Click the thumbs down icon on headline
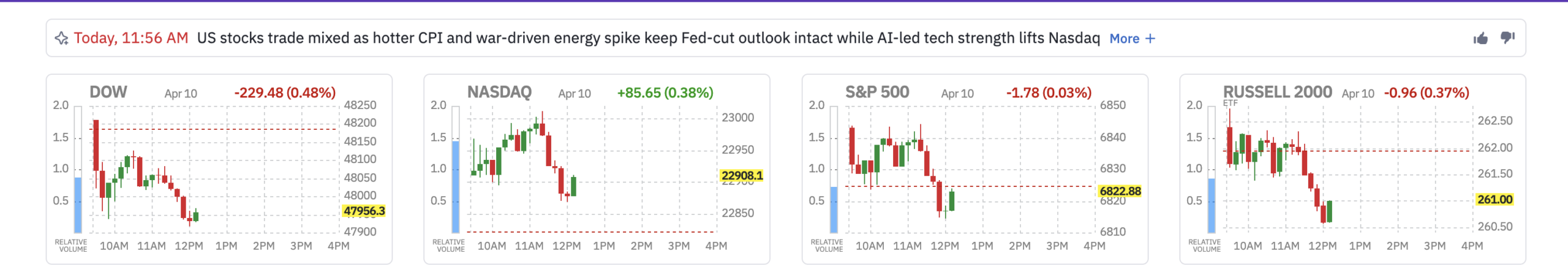 pyautogui.click(x=1507, y=38)
